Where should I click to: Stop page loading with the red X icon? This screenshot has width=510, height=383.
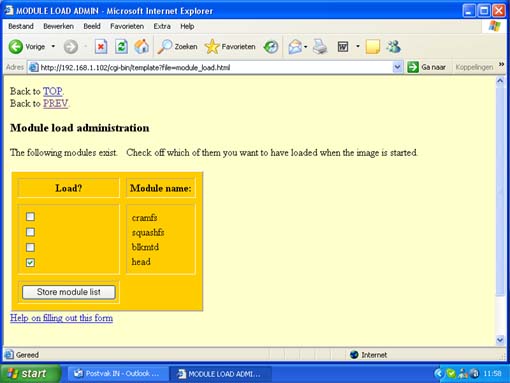click(101, 47)
